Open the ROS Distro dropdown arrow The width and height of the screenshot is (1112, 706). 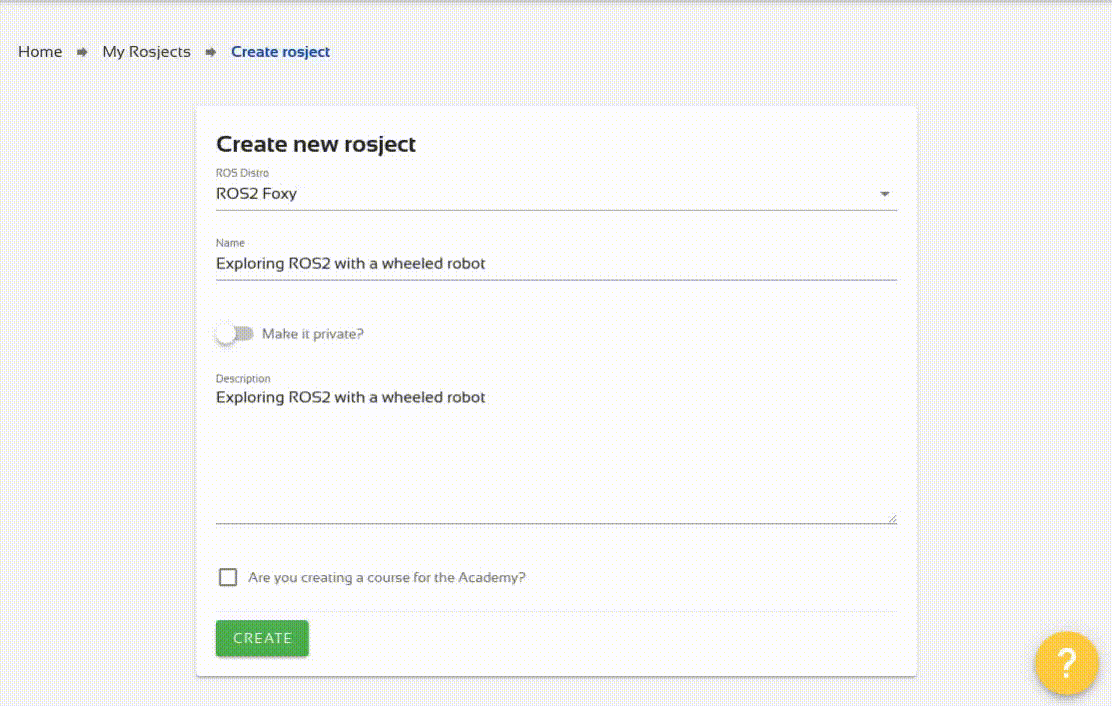pos(884,194)
